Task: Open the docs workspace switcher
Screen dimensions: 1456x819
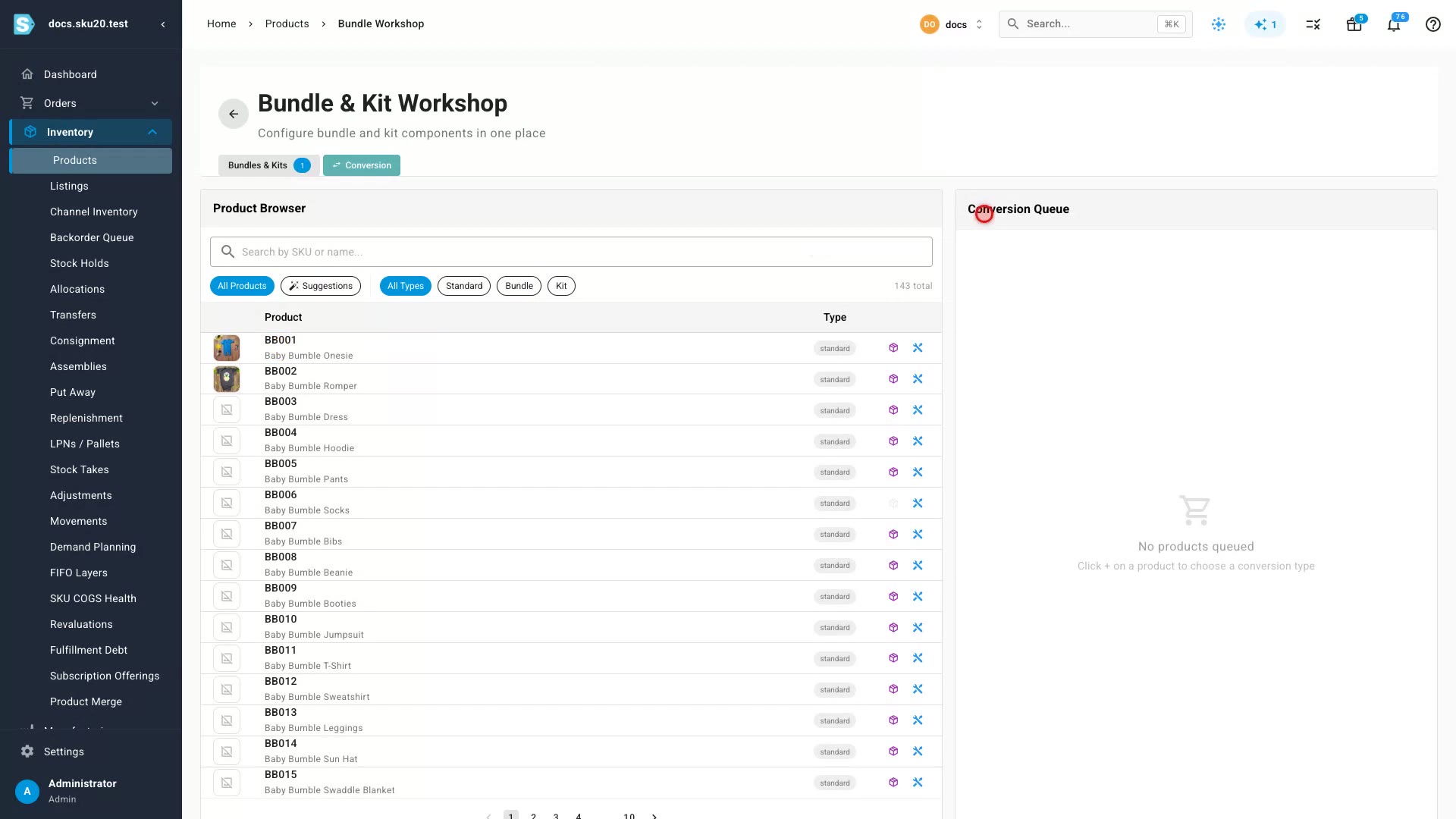Action: tap(952, 24)
